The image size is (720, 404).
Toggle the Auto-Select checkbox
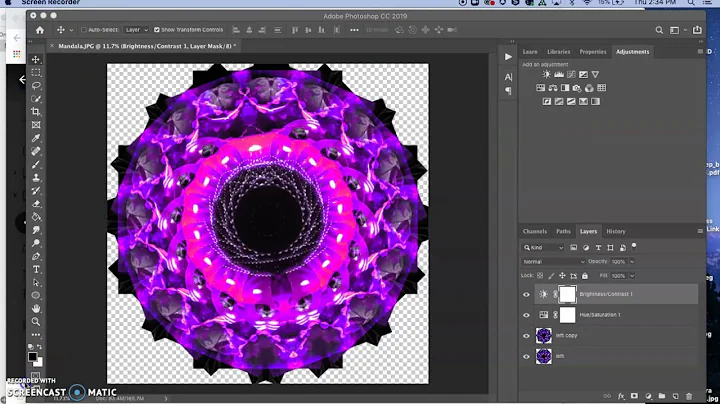[84, 30]
